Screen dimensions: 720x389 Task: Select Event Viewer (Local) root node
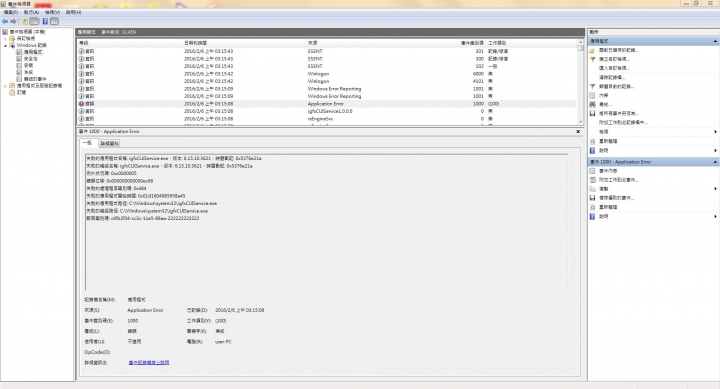tap(27, 32)
